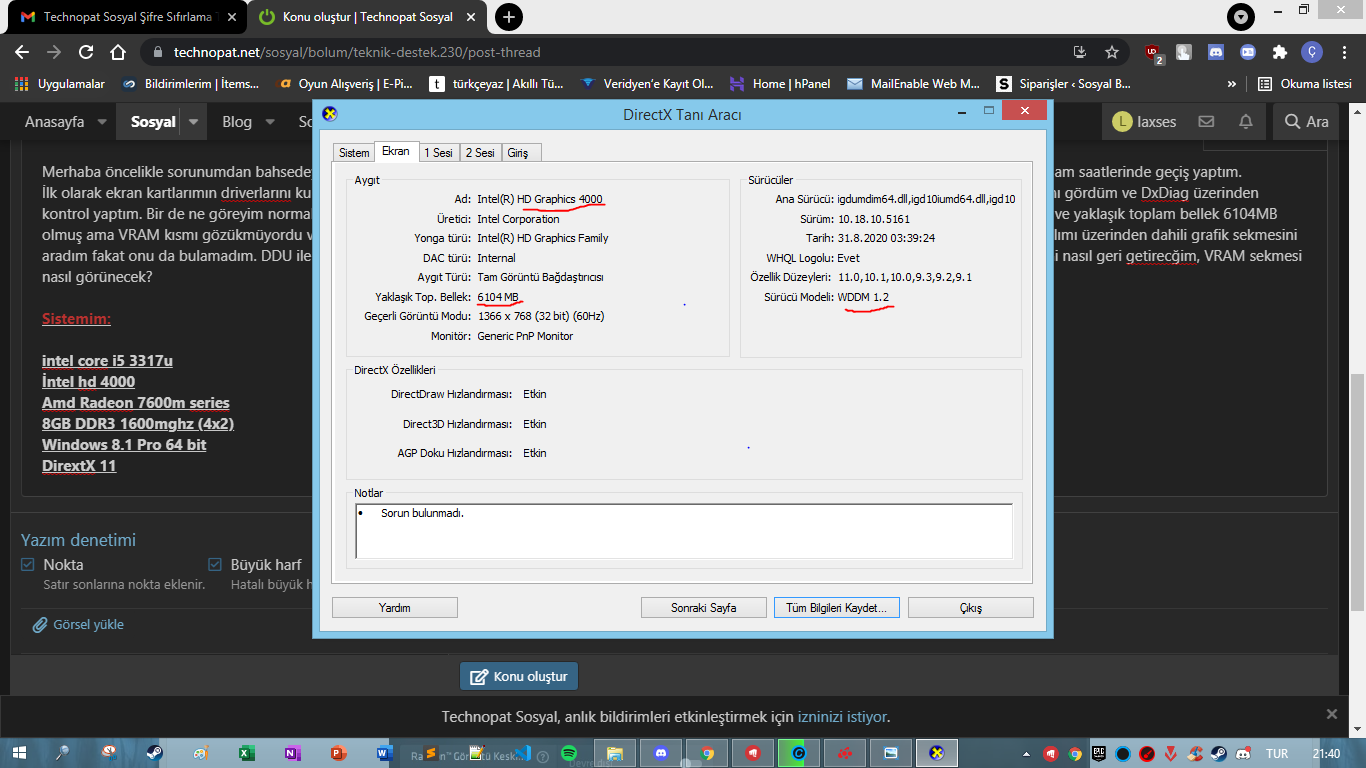The width and height of the screenshot is (1366, 768).
Task: Open Word from the taskbar
Action: [x=385, y=753]
